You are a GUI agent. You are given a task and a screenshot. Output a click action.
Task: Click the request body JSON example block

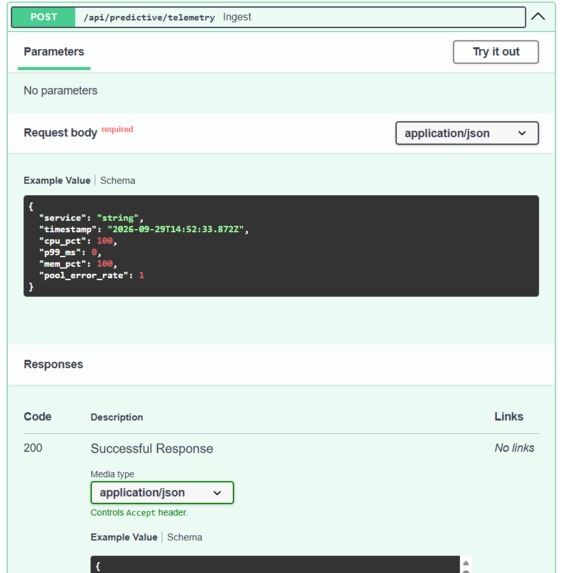click(281, 246)
